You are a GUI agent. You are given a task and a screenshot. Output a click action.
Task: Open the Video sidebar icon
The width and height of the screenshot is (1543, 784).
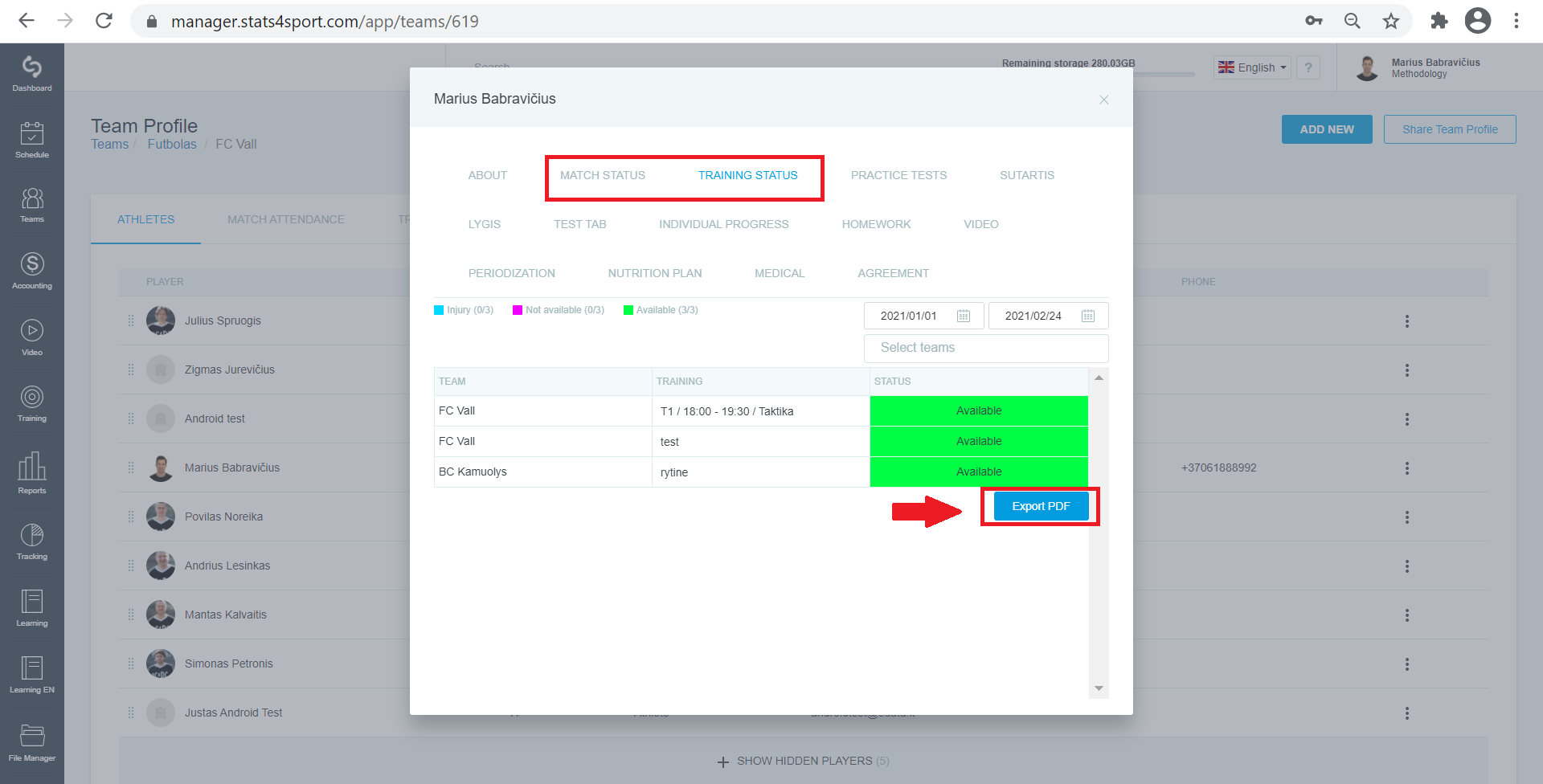pyautogui.click(x=32, y=337)
